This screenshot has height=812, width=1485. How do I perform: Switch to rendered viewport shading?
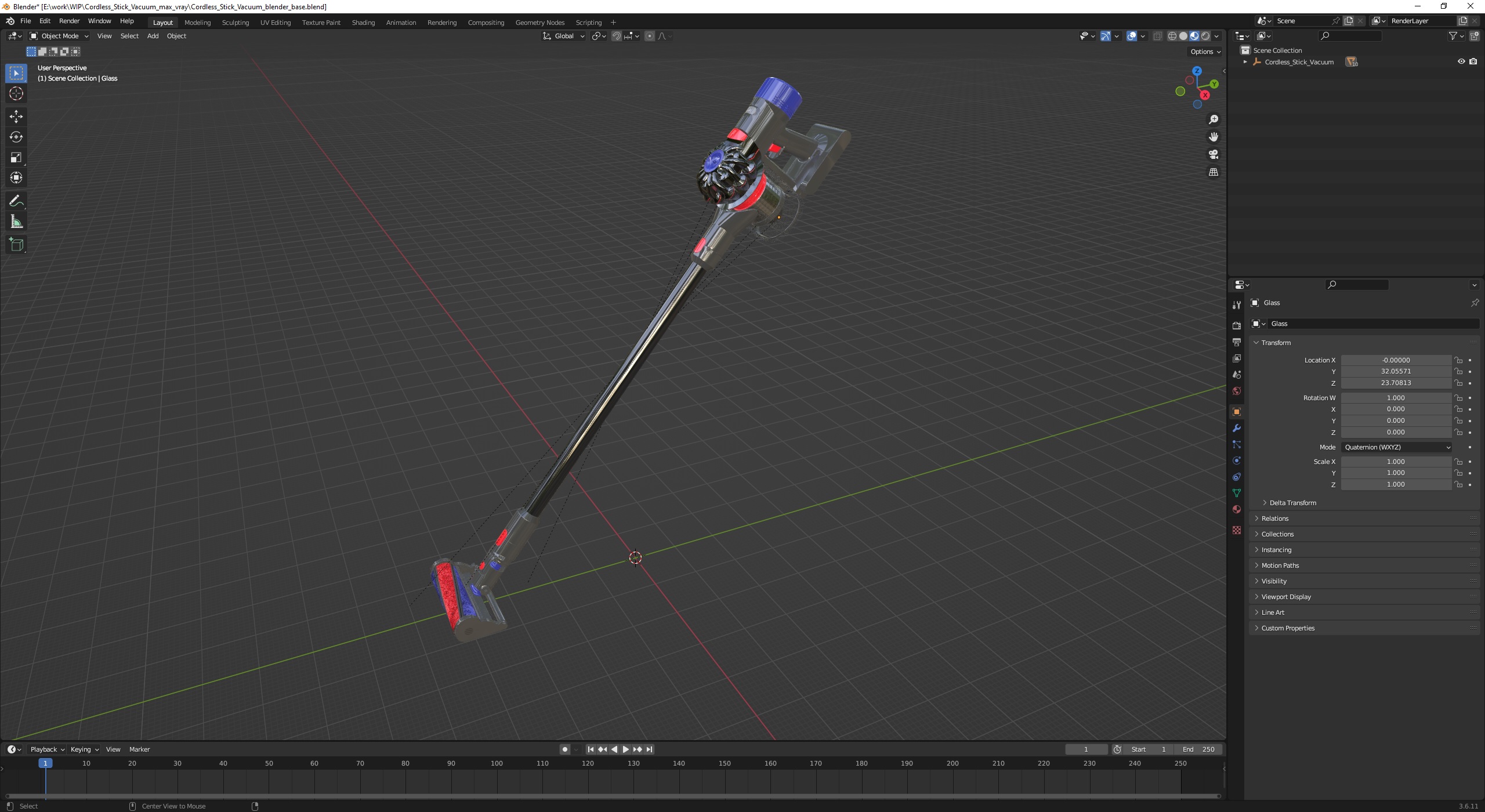click(x=1205, y=36)
